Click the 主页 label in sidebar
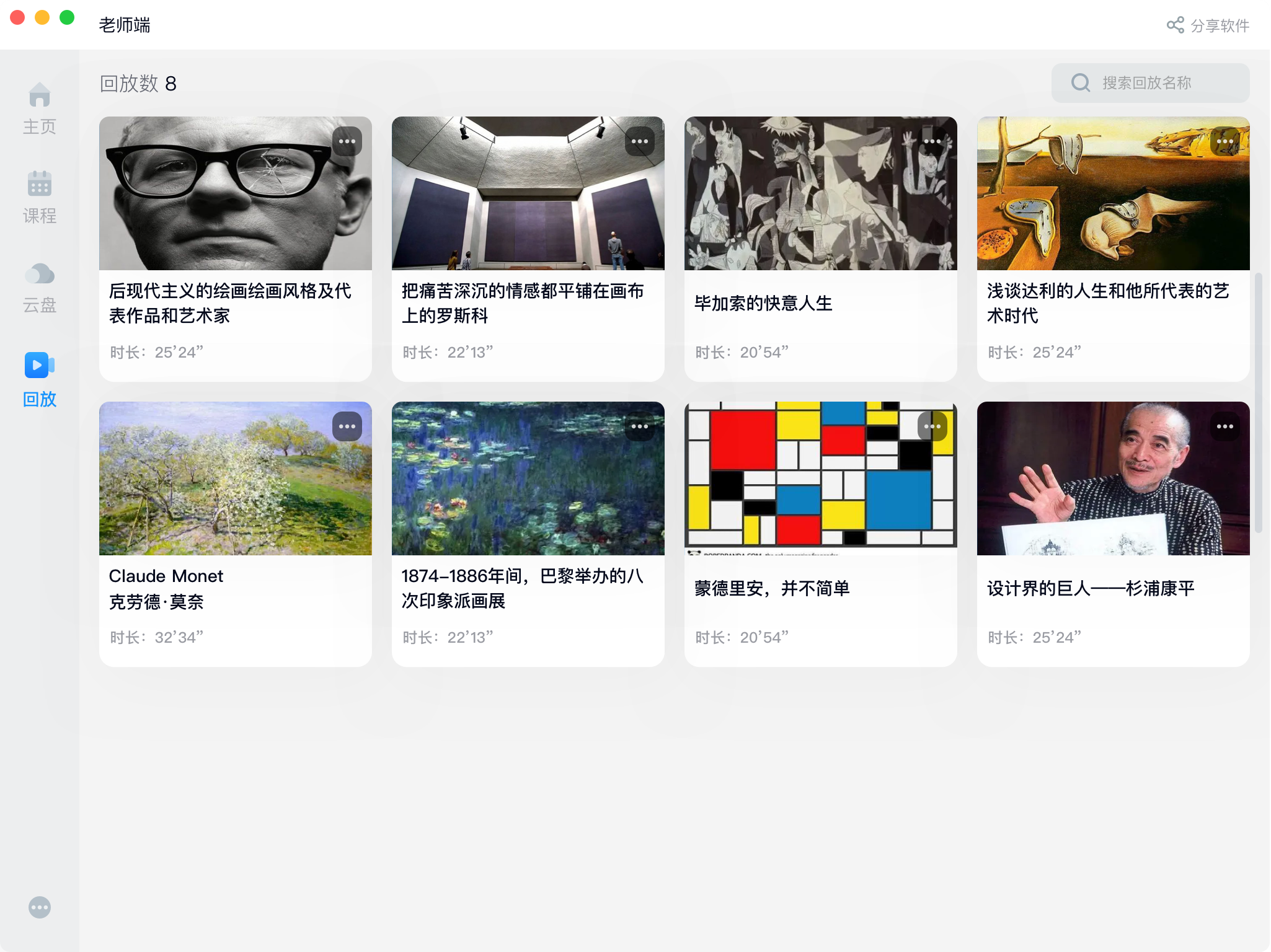 [x=40, y=126]
